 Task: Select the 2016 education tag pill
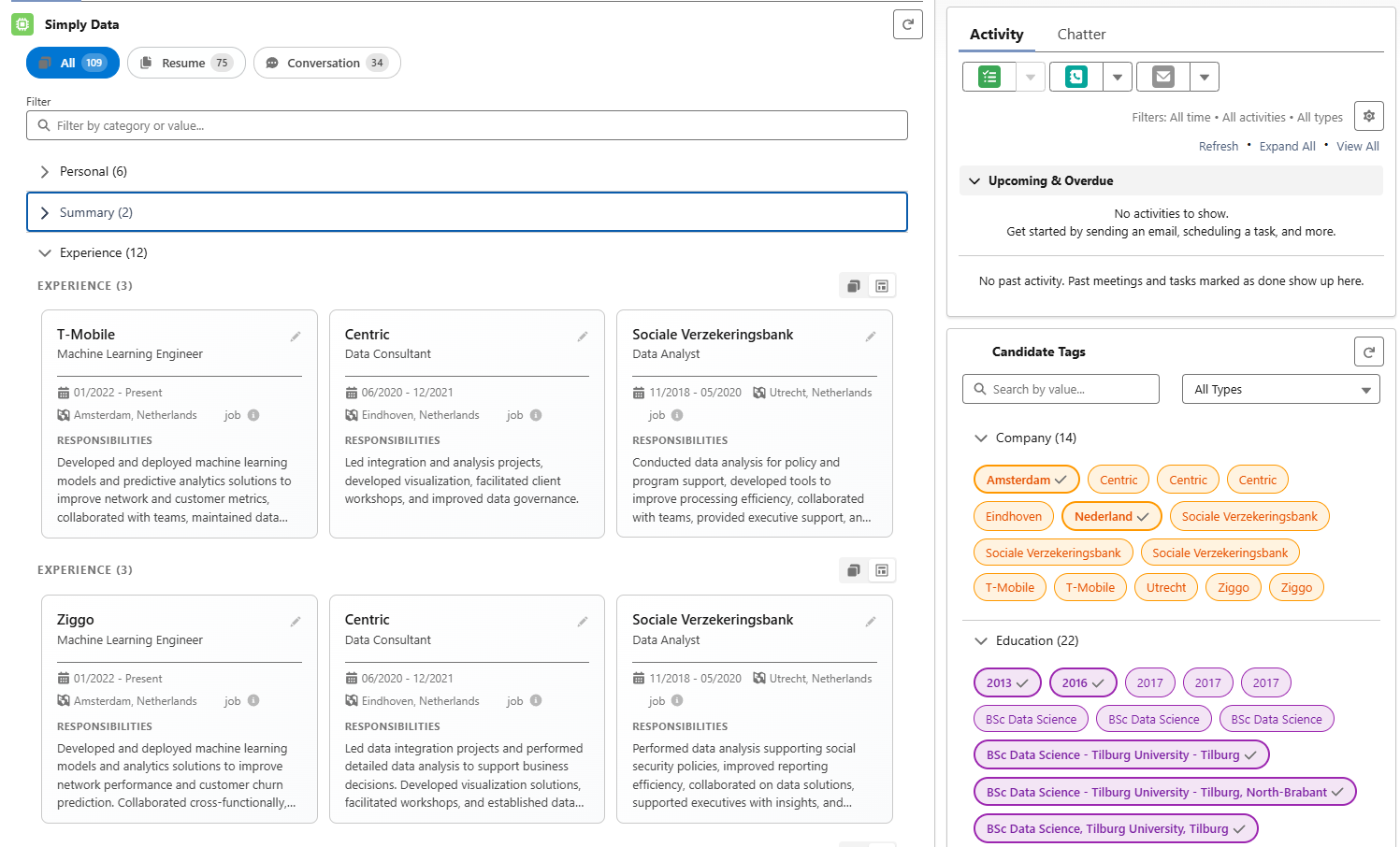1082,682
